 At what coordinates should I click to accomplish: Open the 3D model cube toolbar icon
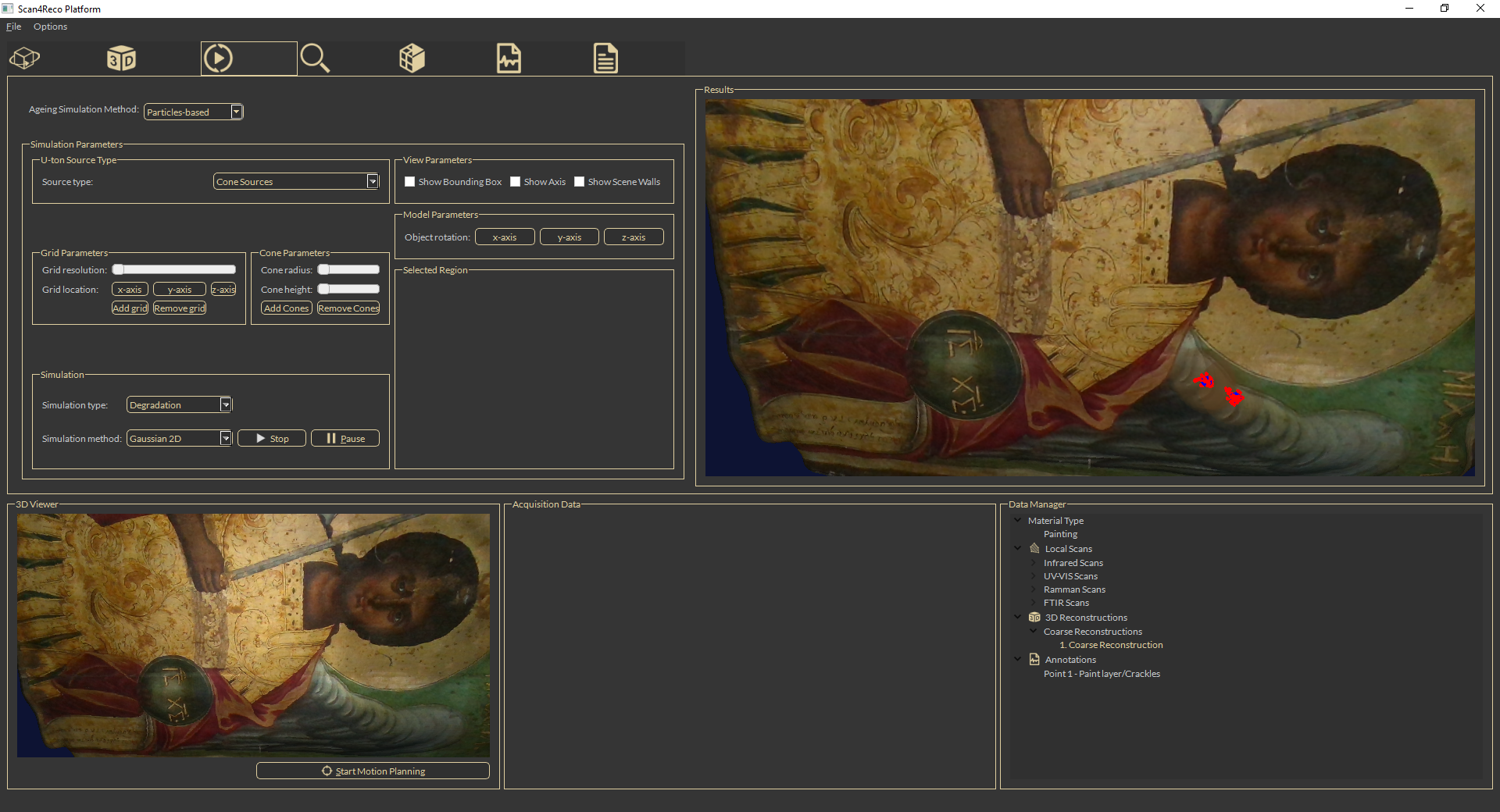(25, 59)
